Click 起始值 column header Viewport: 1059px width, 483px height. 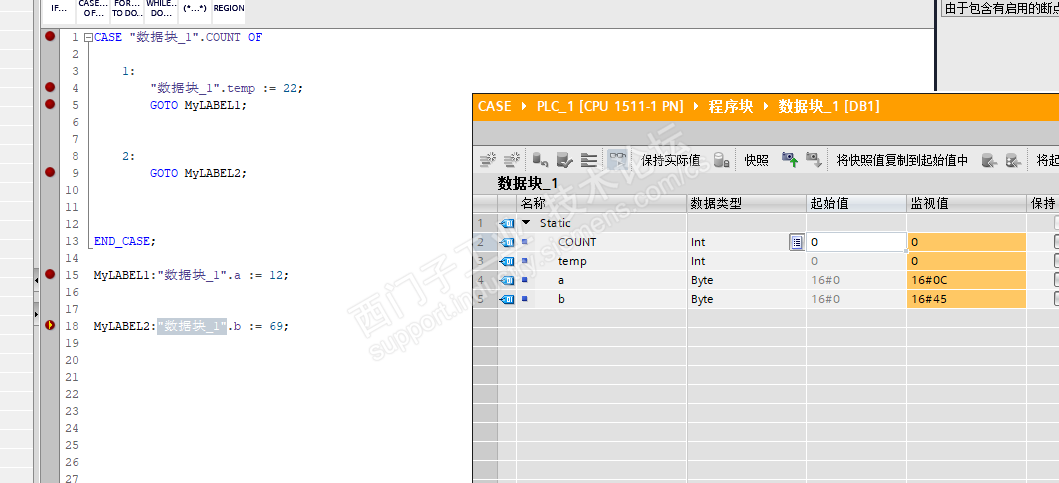(x=856, y=203)
